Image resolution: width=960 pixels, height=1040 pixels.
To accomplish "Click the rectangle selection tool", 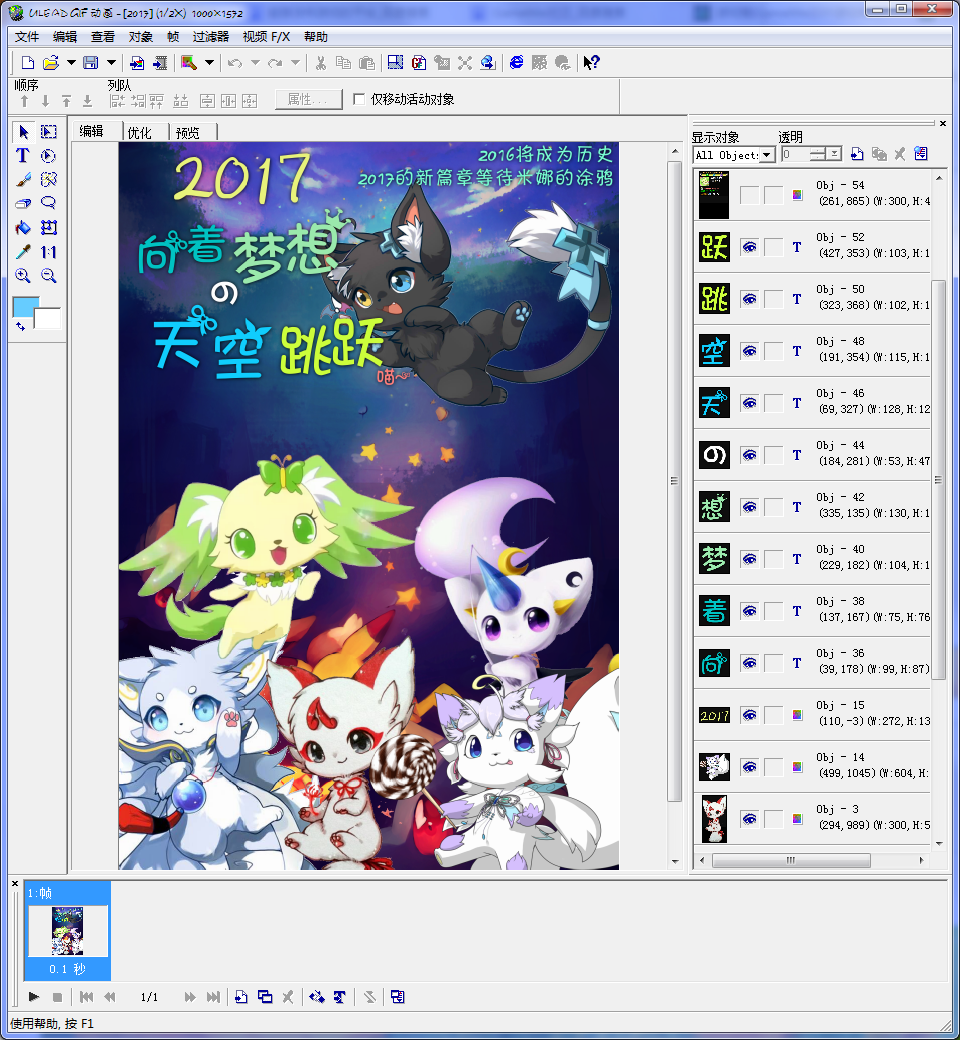I will click(x=48, y=132).
